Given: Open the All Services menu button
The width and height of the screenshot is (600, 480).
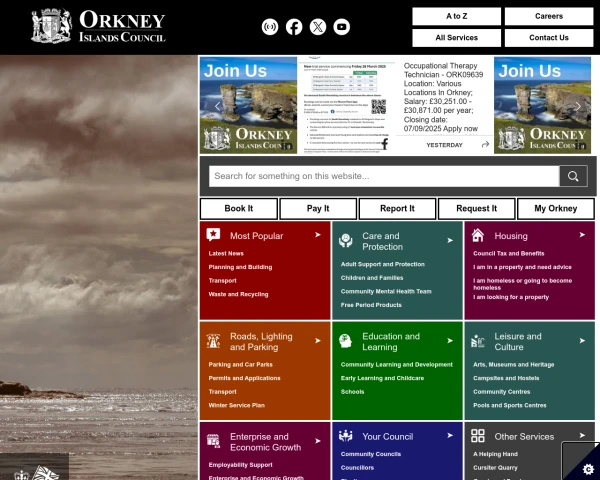Looking at the screenshot, I should pyautogui.click(x=457, y=38).
